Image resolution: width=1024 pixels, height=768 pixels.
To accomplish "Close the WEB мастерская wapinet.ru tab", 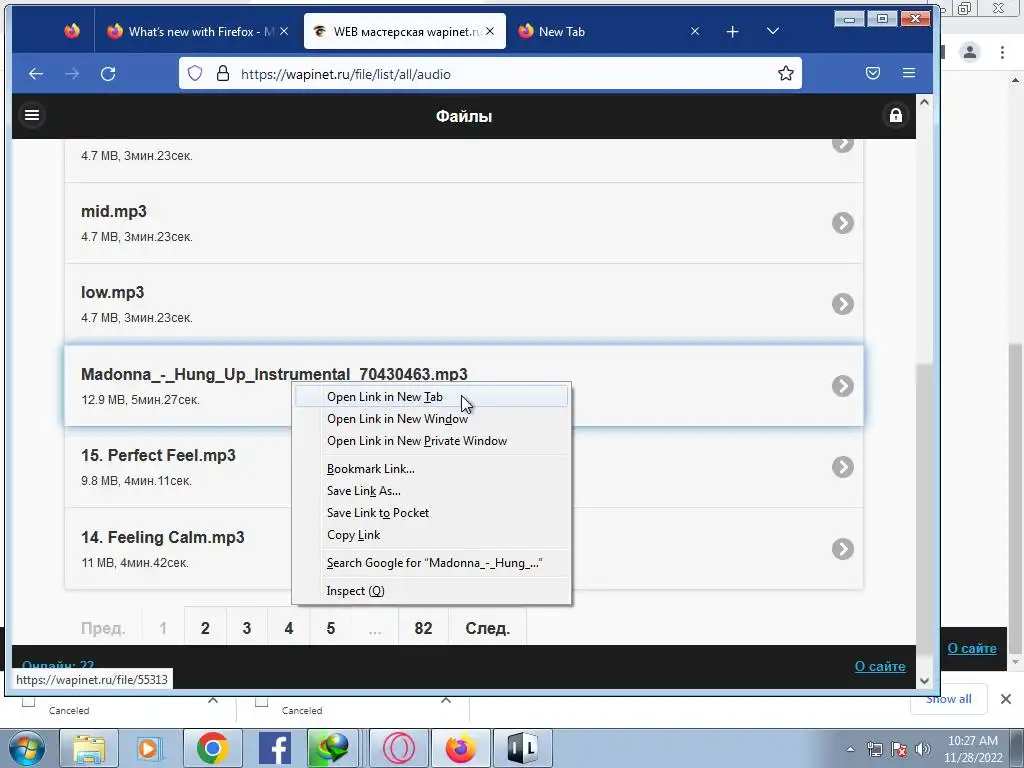I will tap(490, 31).
